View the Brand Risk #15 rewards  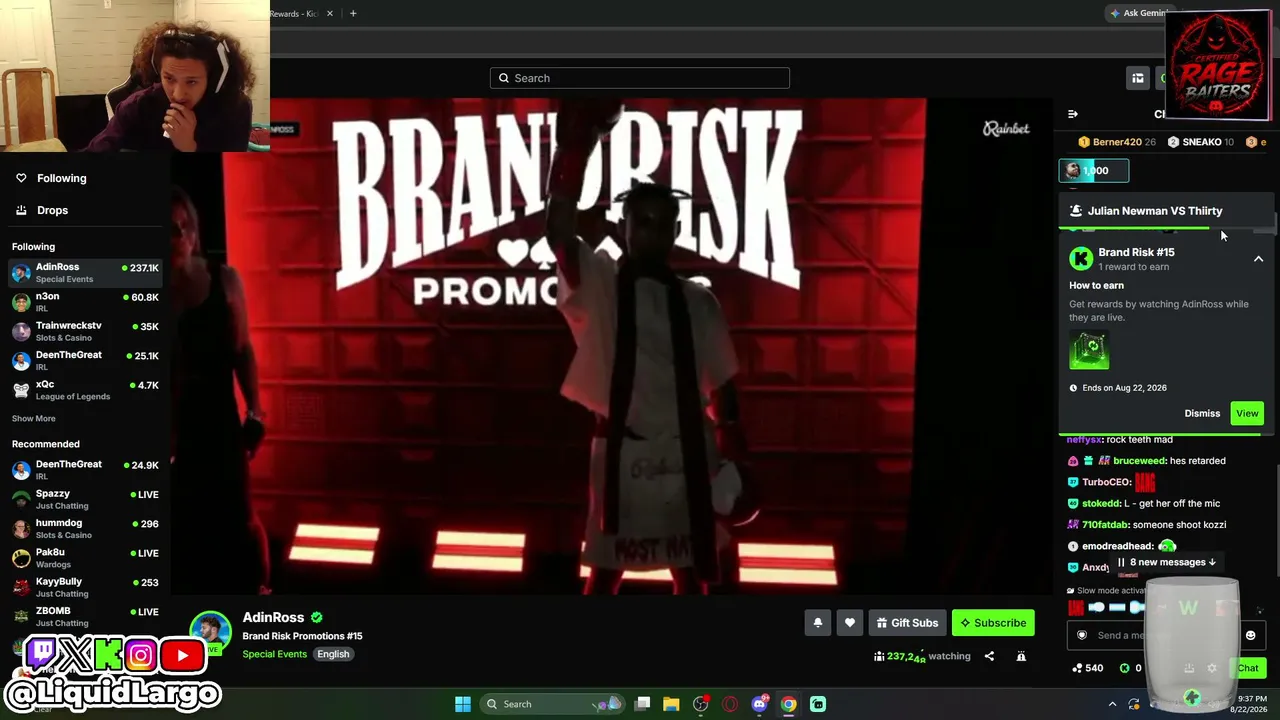(x=1247, y=413)
